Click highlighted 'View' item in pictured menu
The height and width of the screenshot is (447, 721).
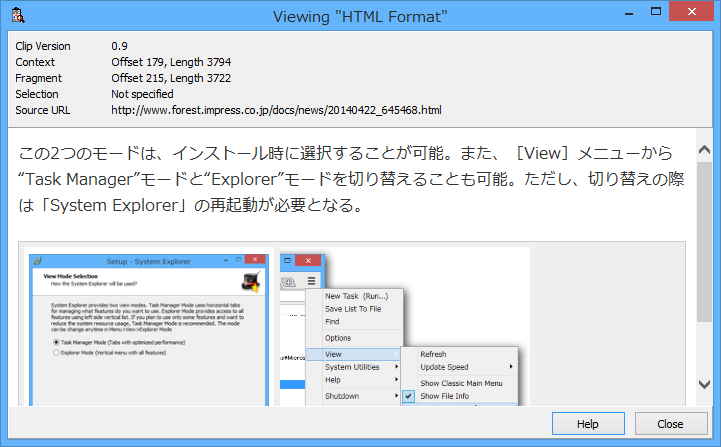point(353,354)
